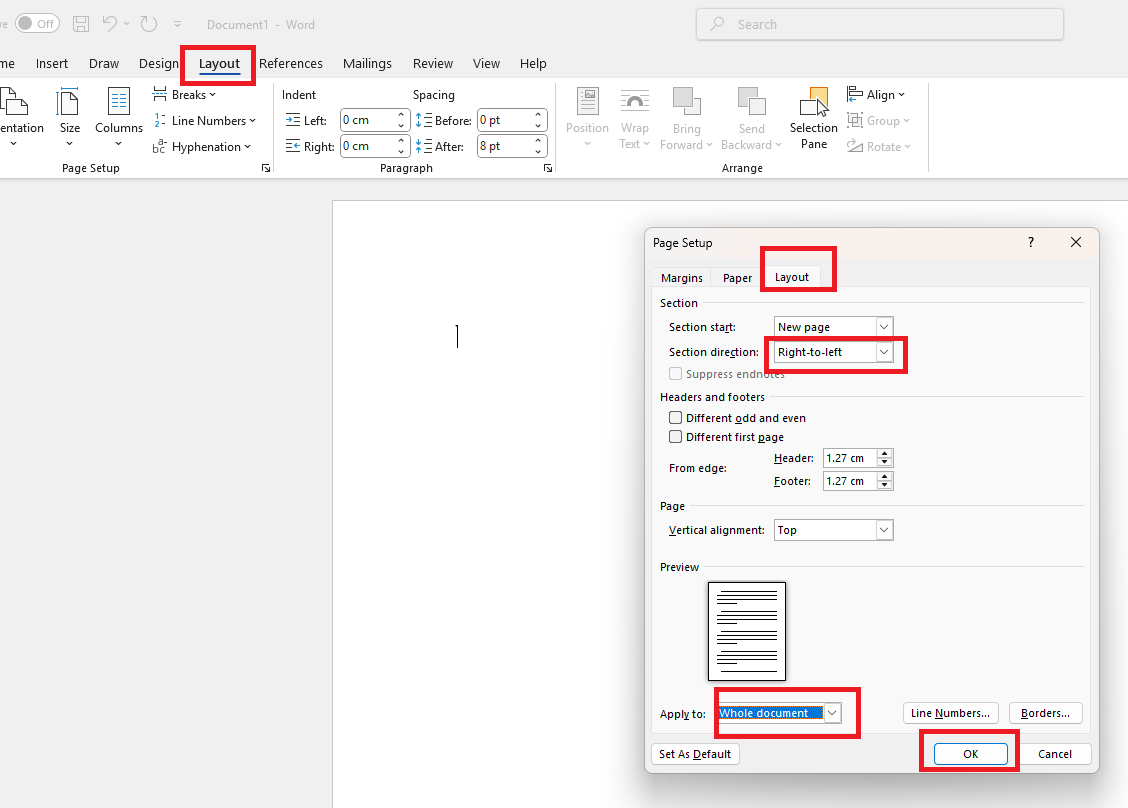The height and width of the screenshot is (808, 1128).
Task: Click the Undo arrow icon
Action: point(110,24)
